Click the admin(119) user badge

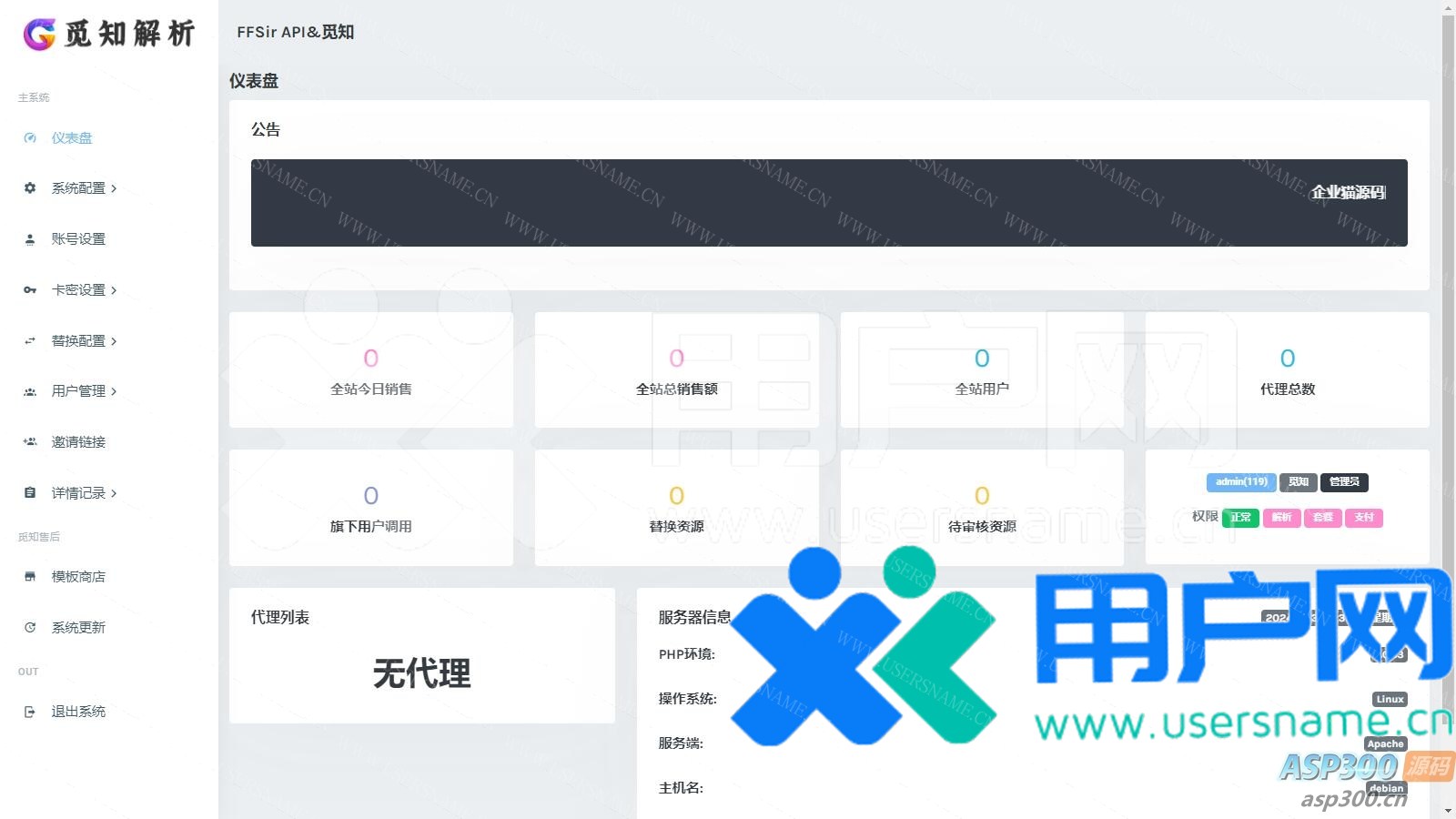1241,482
